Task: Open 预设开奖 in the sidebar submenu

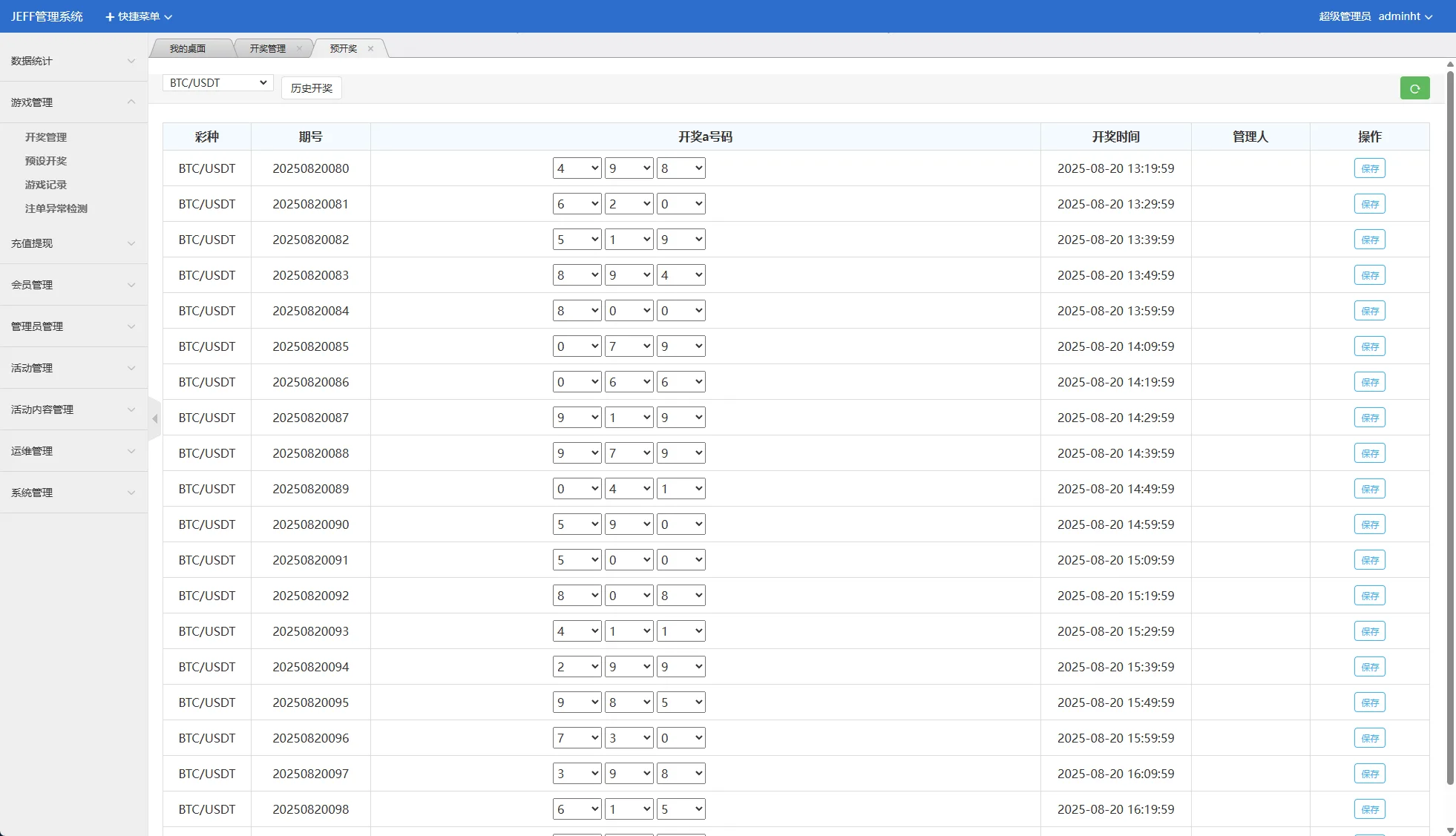Action: pyautogui.click(x=46, y=161)
